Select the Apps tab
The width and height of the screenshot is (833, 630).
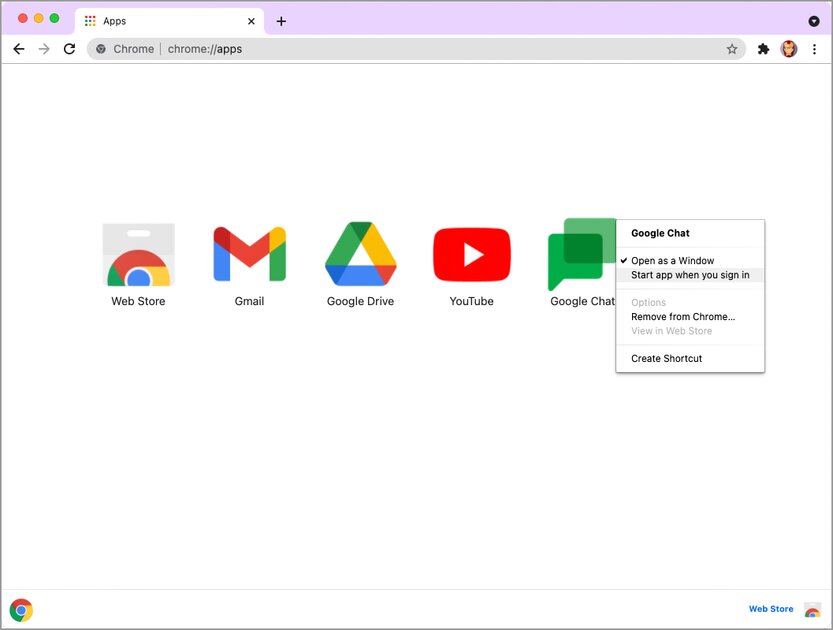point(169,21)
